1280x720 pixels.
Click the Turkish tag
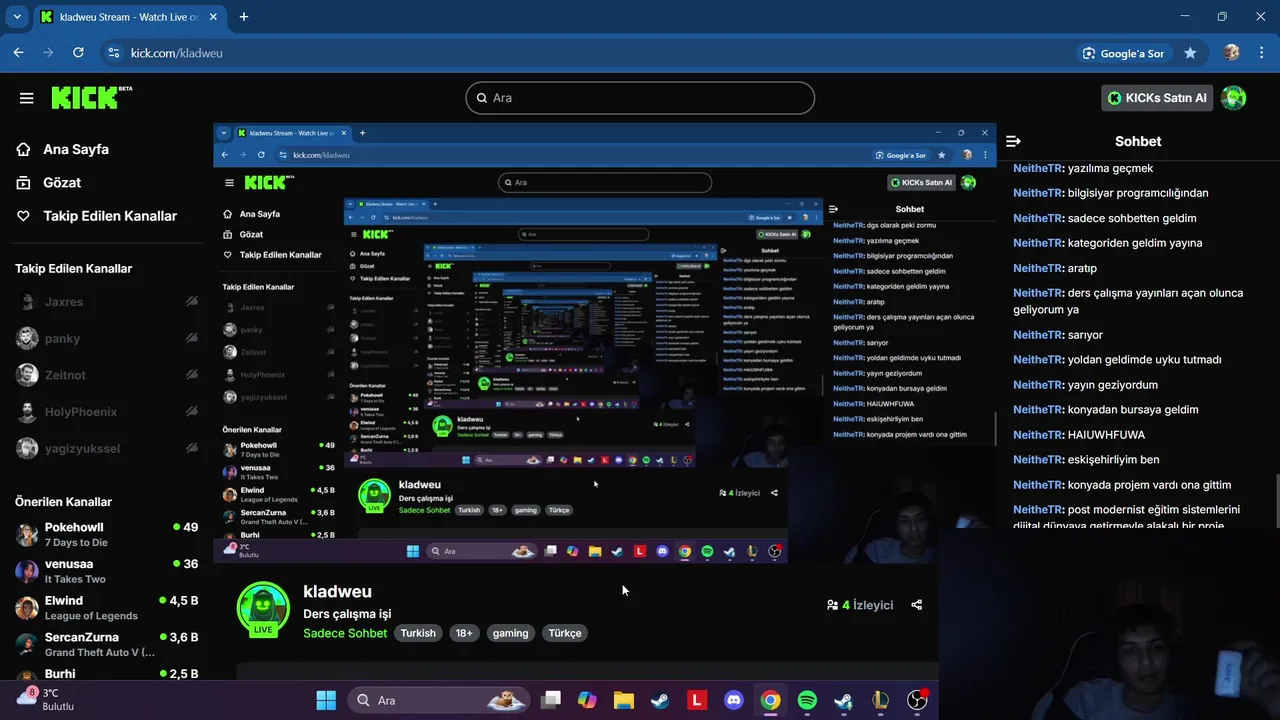418,633
